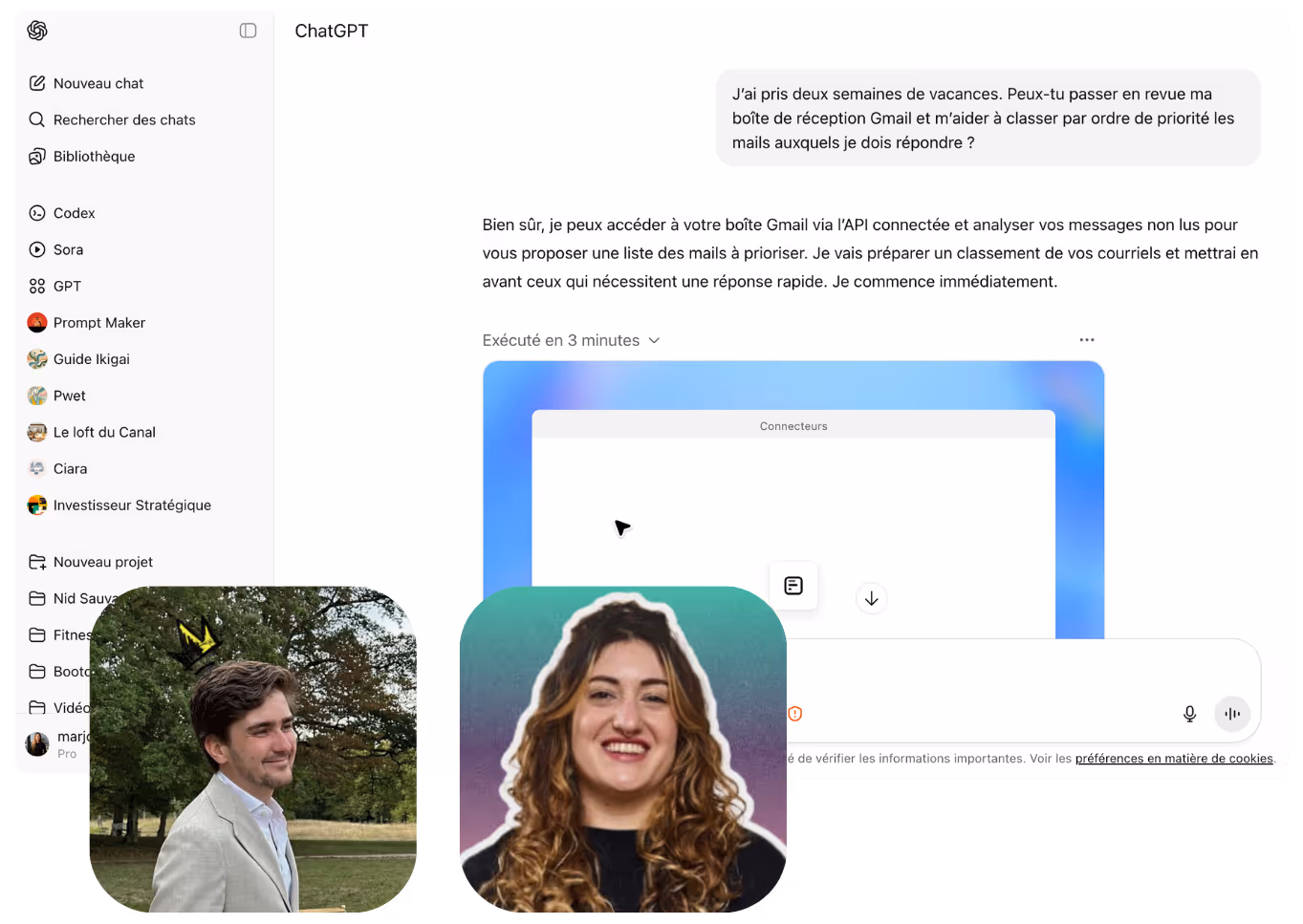The height and width of the screenshot is (924, 1303).
Task: Click the Bootcamp project folder icon
Action: (x=37, y=671)
